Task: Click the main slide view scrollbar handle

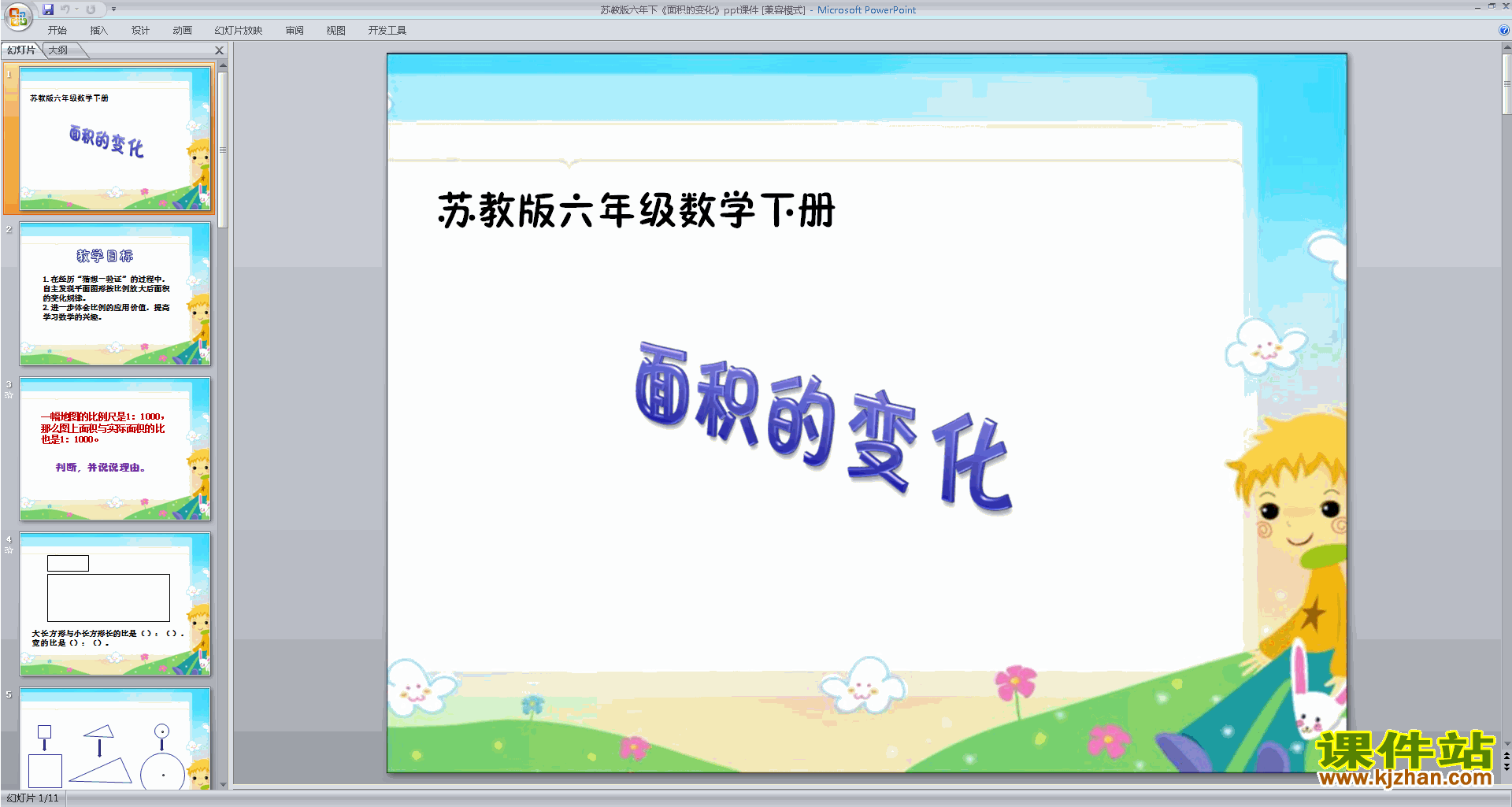Action: tap(1506, 83)
